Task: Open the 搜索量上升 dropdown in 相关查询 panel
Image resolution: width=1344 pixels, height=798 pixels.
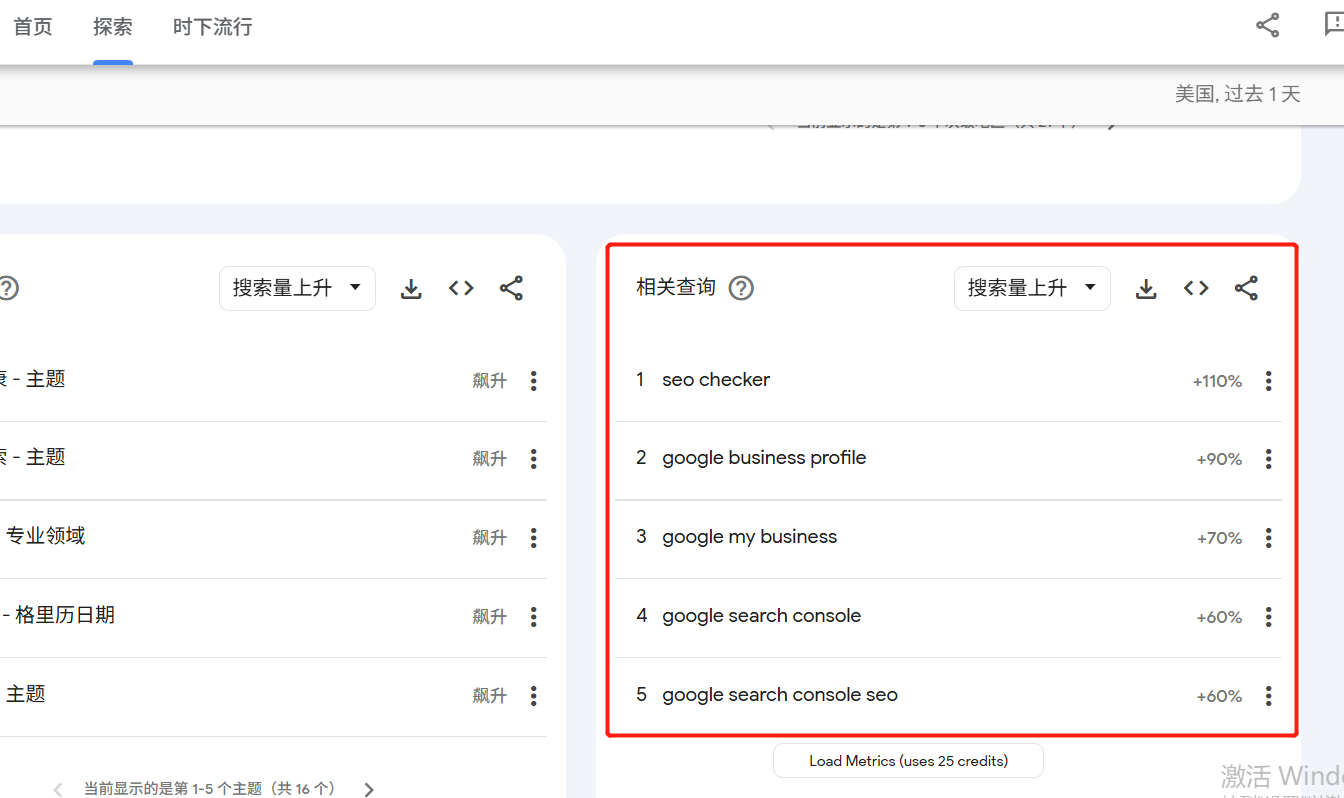Action: (1032, 288)
